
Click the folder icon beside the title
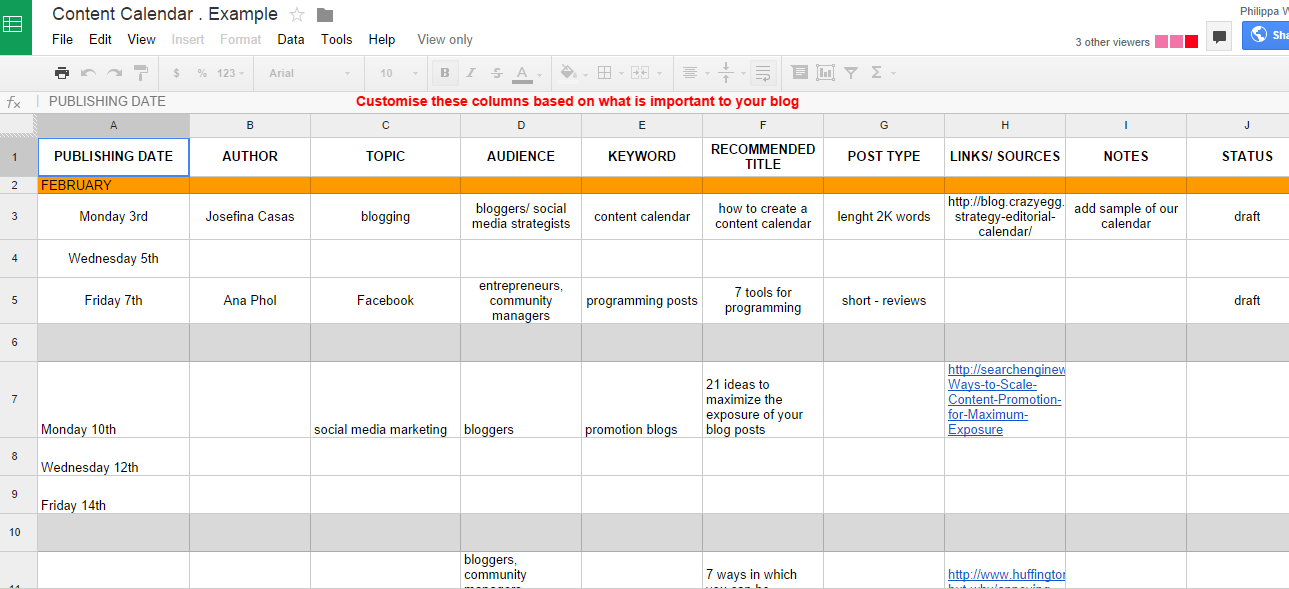click(x=325, y=14)
